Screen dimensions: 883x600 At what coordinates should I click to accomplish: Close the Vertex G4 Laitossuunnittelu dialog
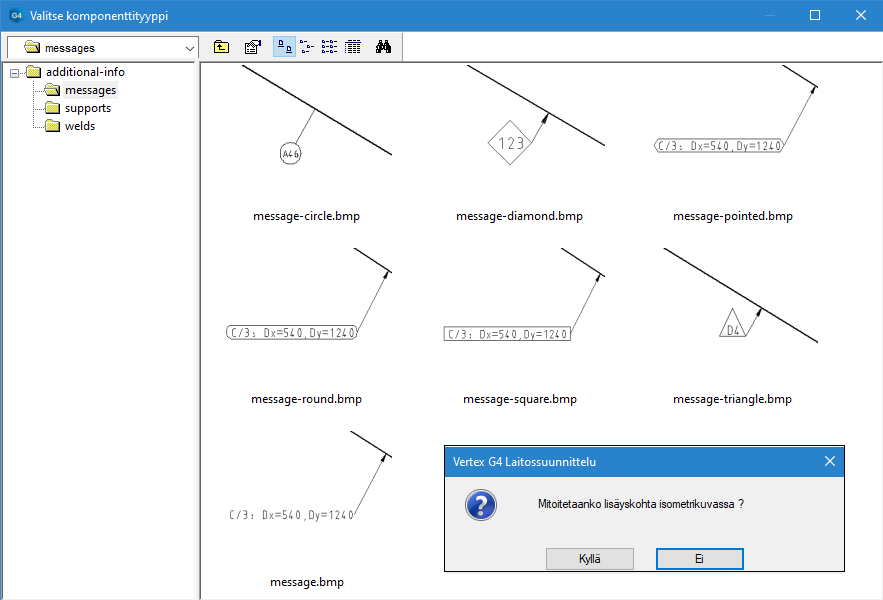(829, 461)
